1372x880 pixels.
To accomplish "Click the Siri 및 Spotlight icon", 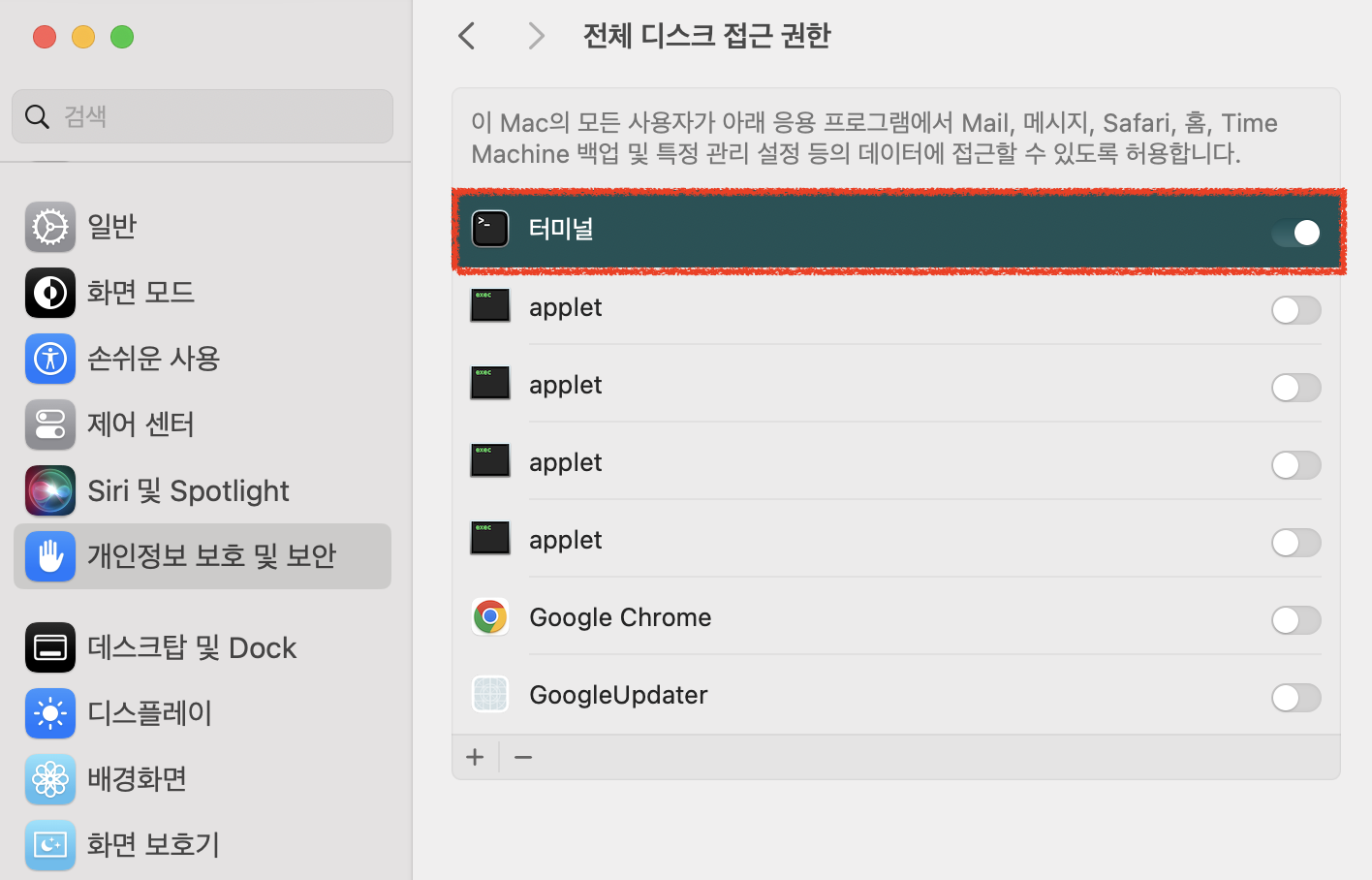I will coord(50,490).
